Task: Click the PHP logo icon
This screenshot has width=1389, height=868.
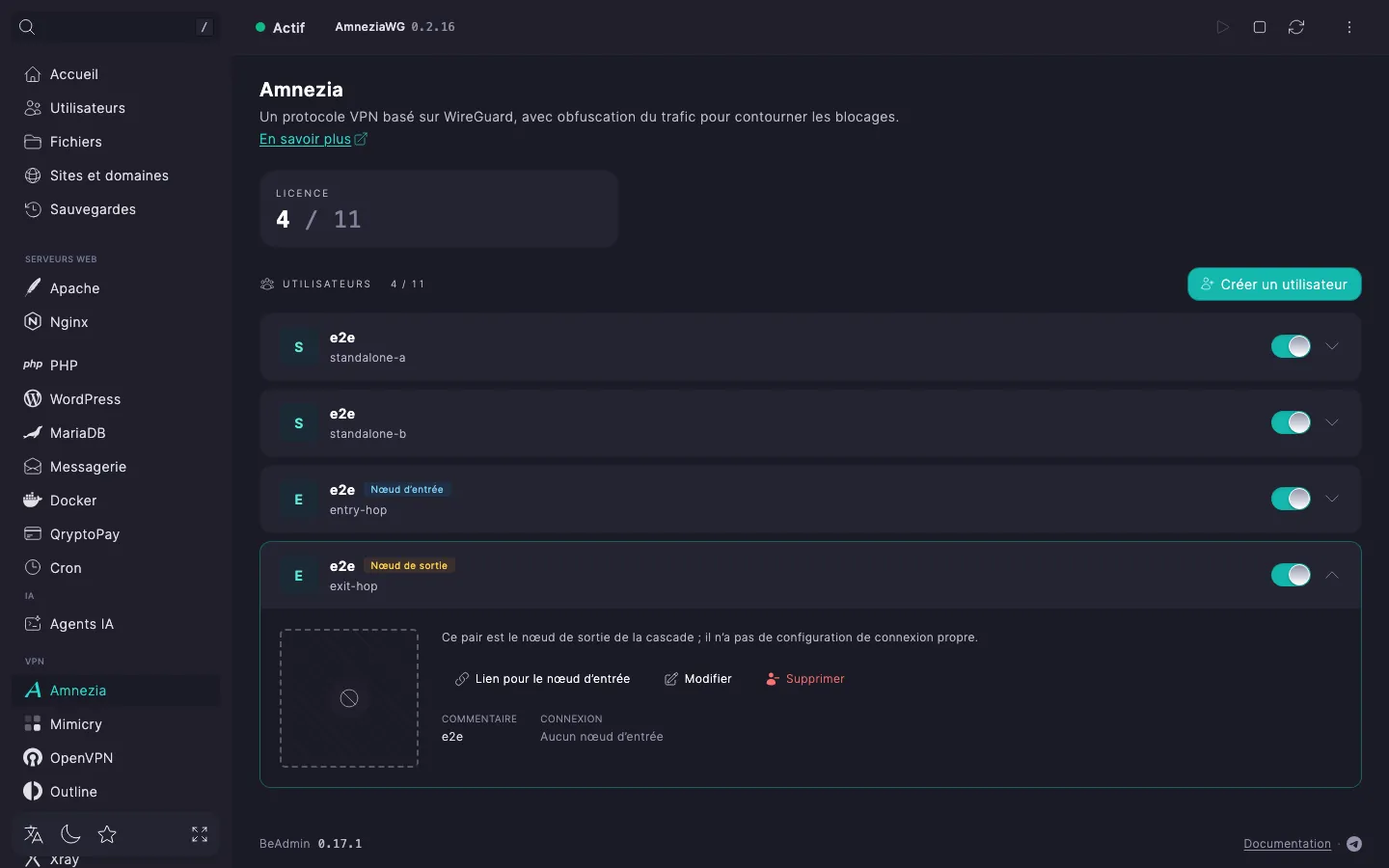Action: tap(33, 365)
